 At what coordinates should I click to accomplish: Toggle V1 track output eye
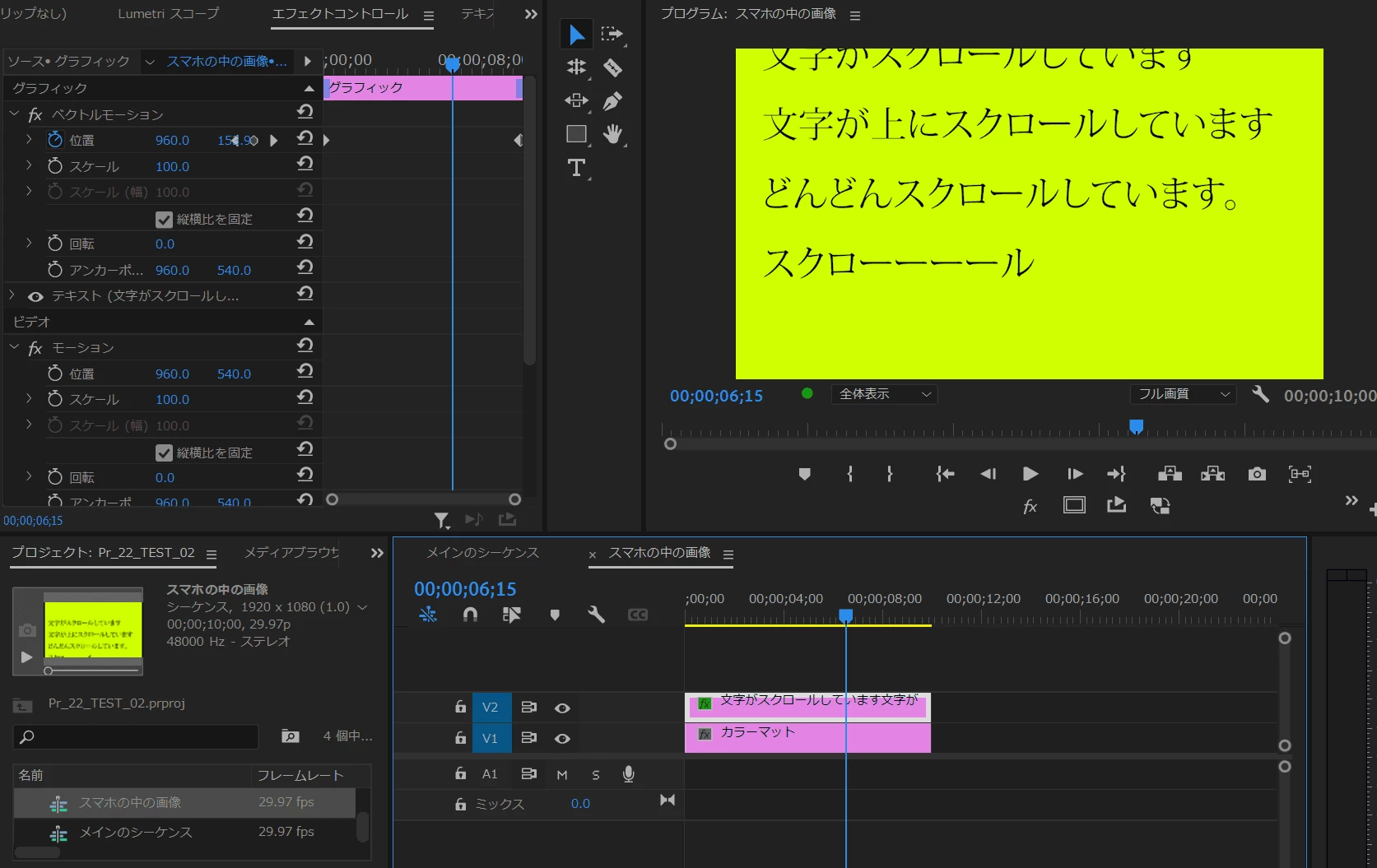click(562, 738)
